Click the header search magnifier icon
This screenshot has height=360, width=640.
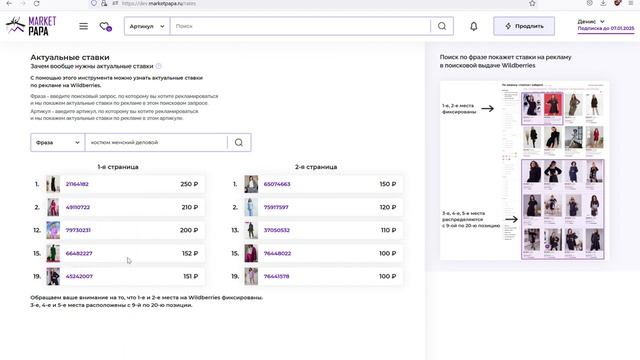click(x=442, y=26)
